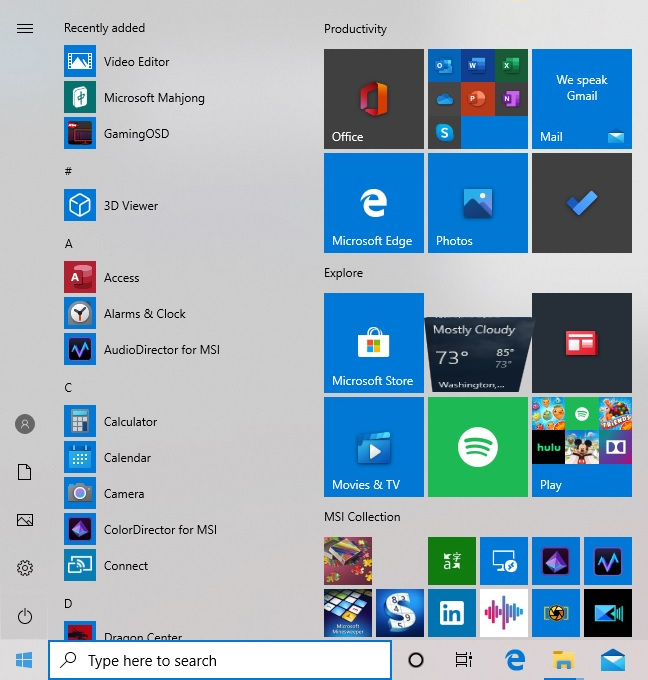Viewport: 648px width, 680px height.
Task: Open the Power options button
Action: point(25,616)
